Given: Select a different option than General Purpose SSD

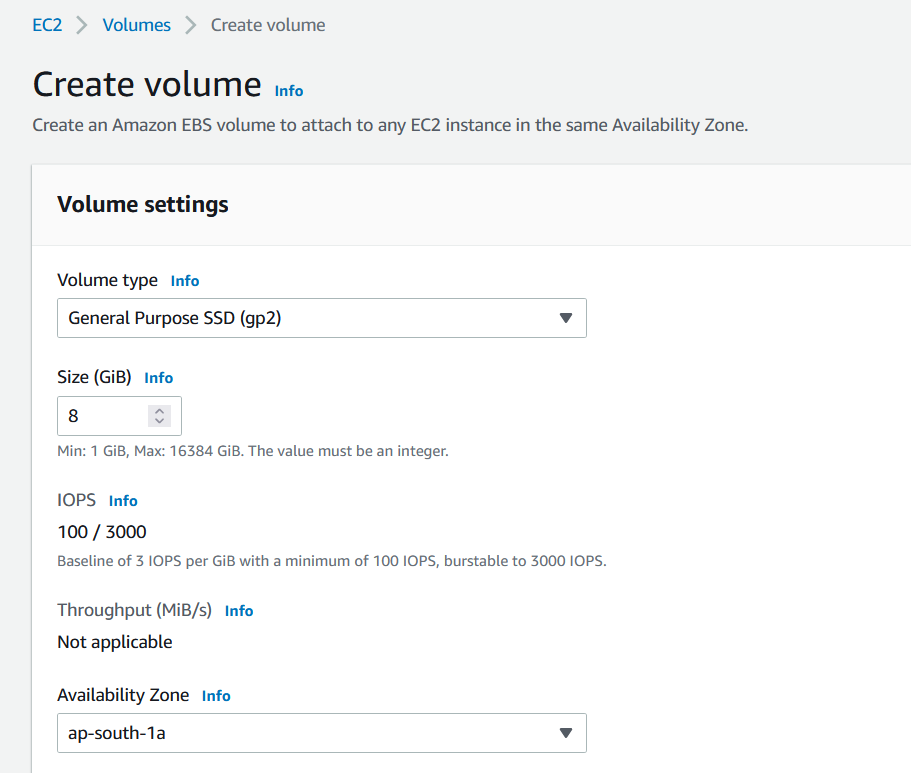Looking at the screenshot, I should pos(322,318).
